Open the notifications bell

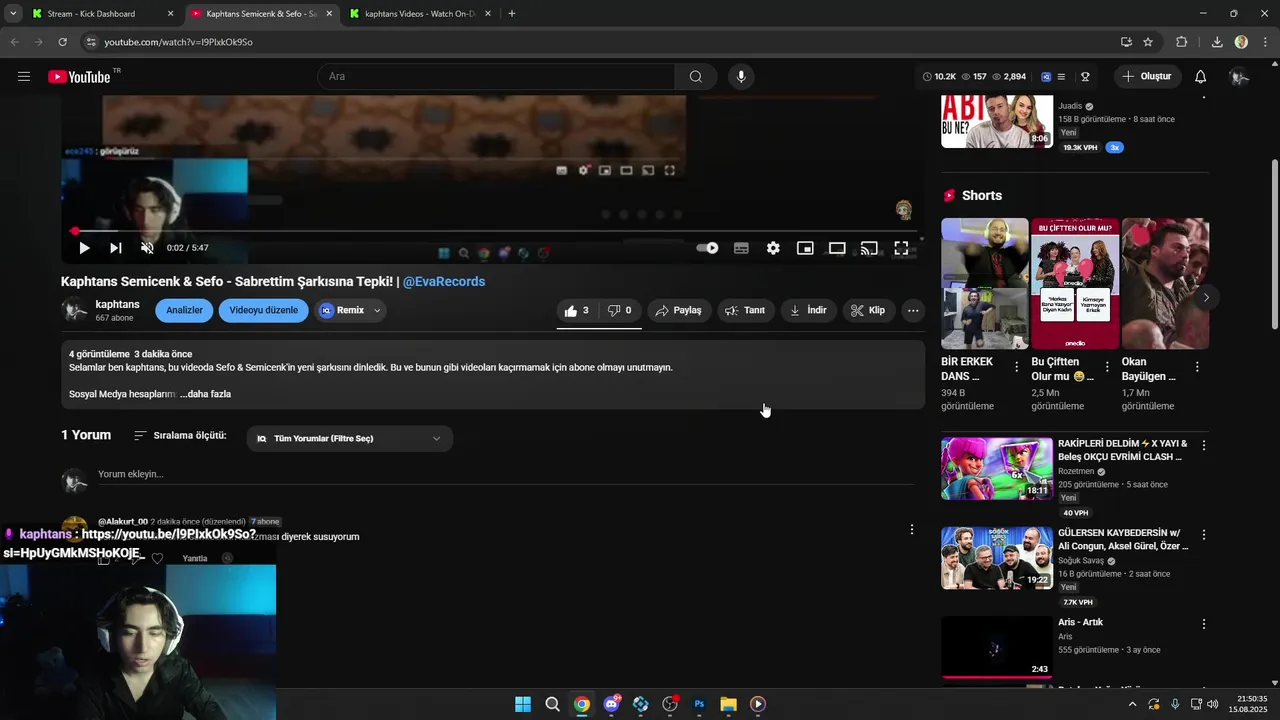[x=1200, y=77]
